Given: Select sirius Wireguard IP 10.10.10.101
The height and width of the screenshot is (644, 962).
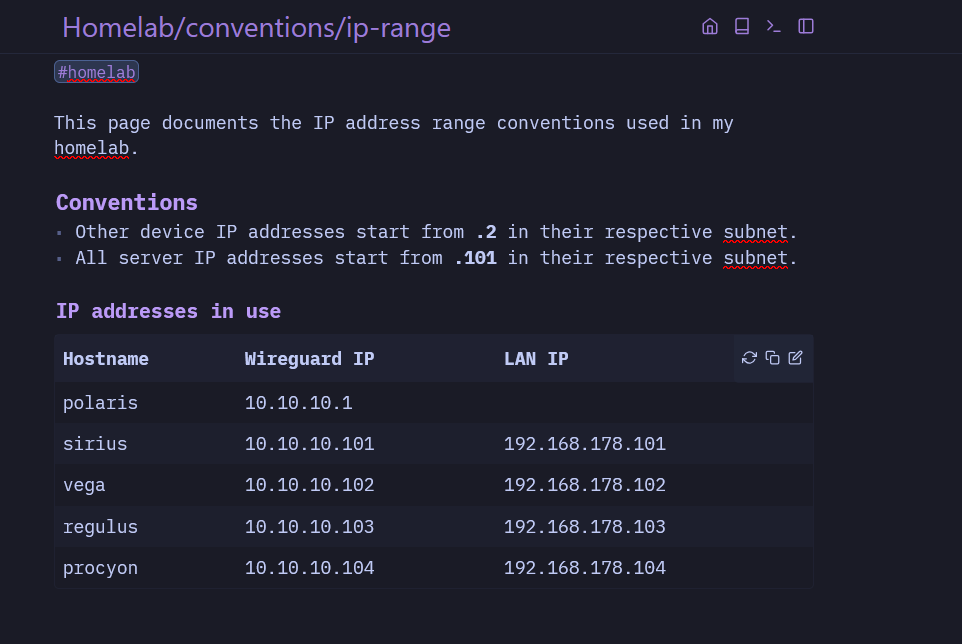Looking at the screenshot, I should pyautogui.click(x=309, y=444).
